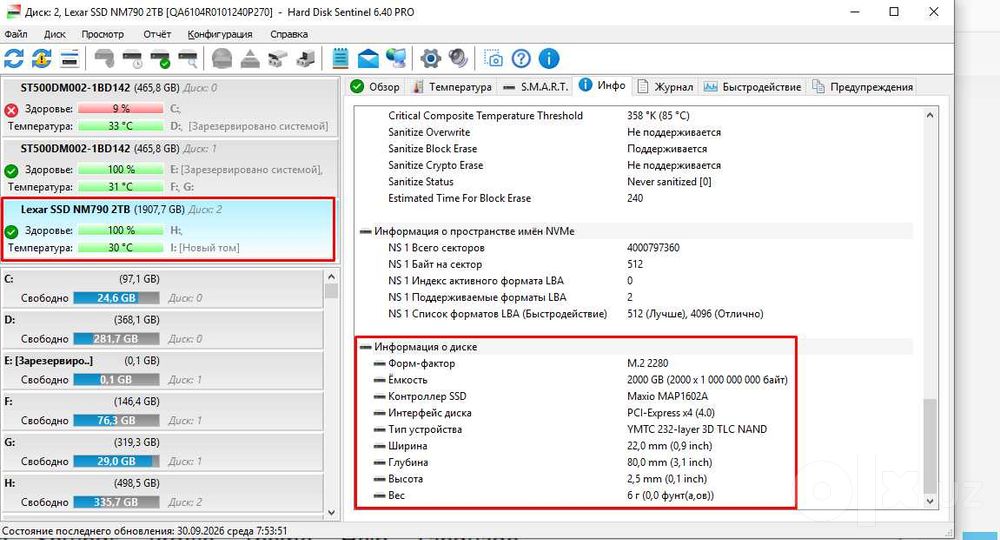
Task: Select partition H: (498,5 GB)
Action: click(x=163, y=492)
